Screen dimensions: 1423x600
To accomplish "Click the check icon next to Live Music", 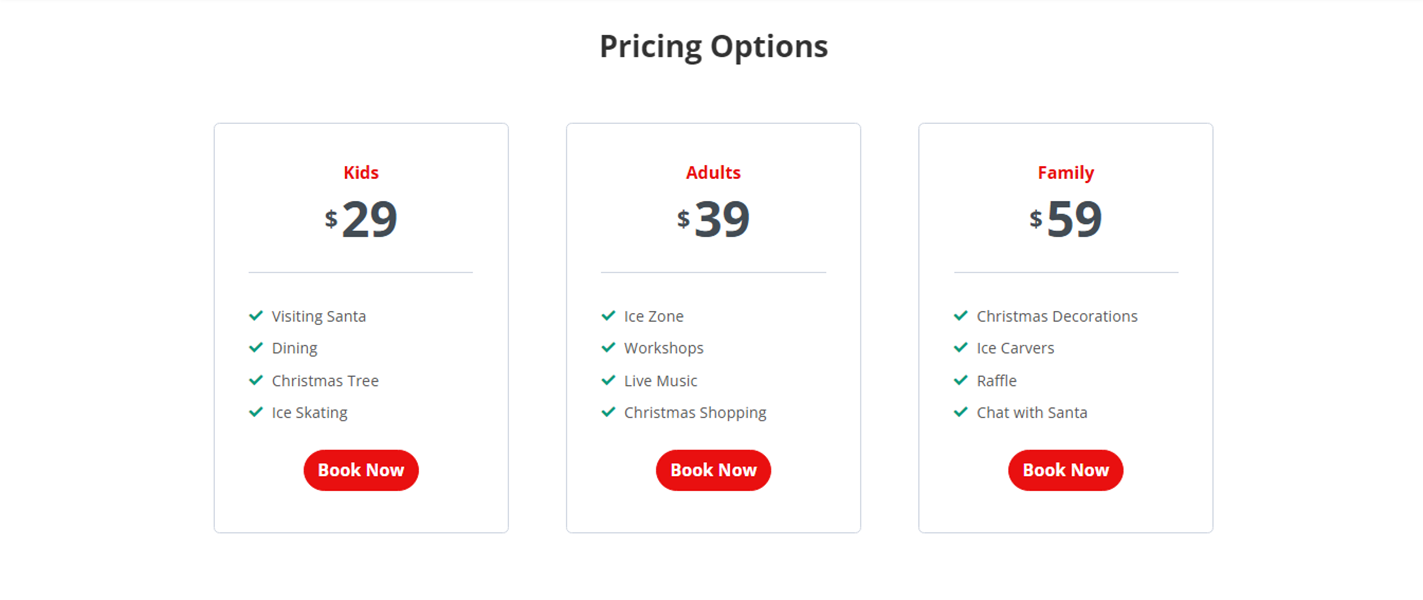I will click(x=608, y=380).
